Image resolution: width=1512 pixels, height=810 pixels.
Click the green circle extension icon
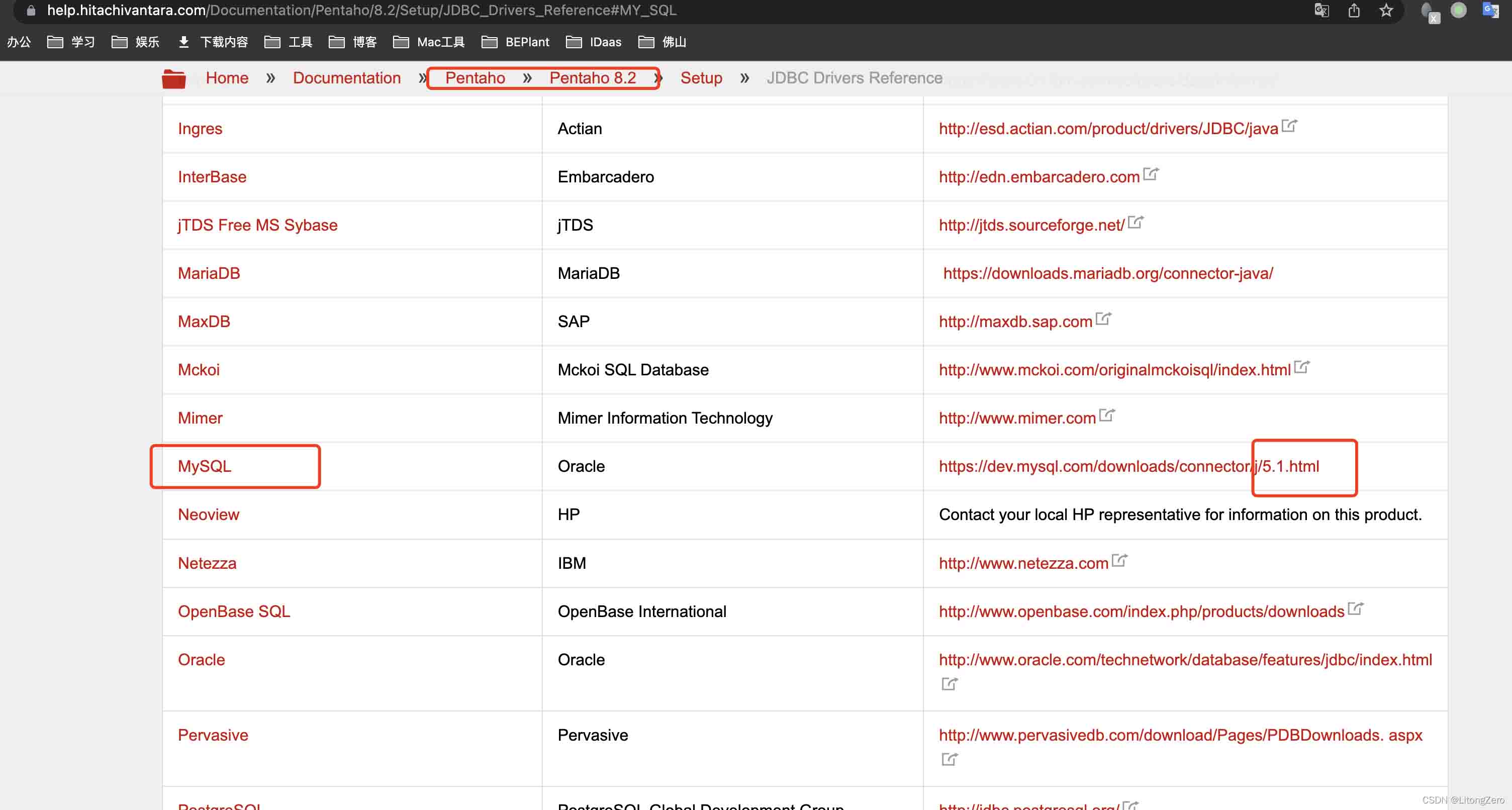coord(1458,11)
